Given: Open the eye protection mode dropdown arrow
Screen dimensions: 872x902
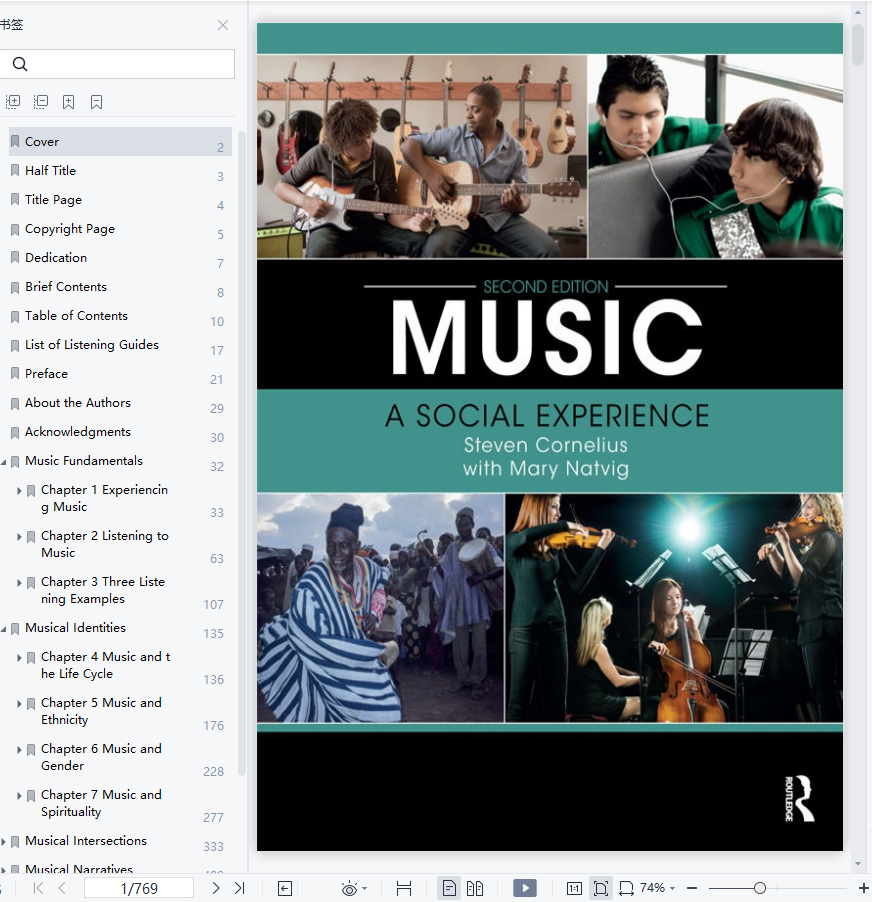Looking at the screenshot, I should pos(365,889).
